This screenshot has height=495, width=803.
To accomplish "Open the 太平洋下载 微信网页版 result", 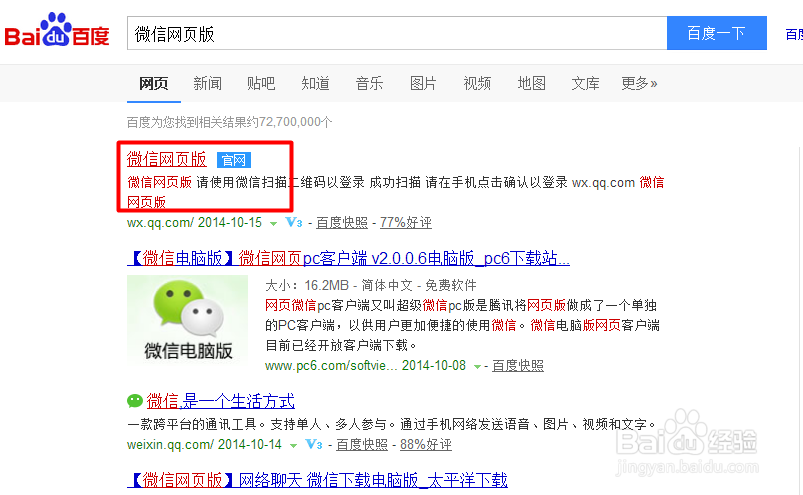I will pyautogui.click(x=318, y=480).
